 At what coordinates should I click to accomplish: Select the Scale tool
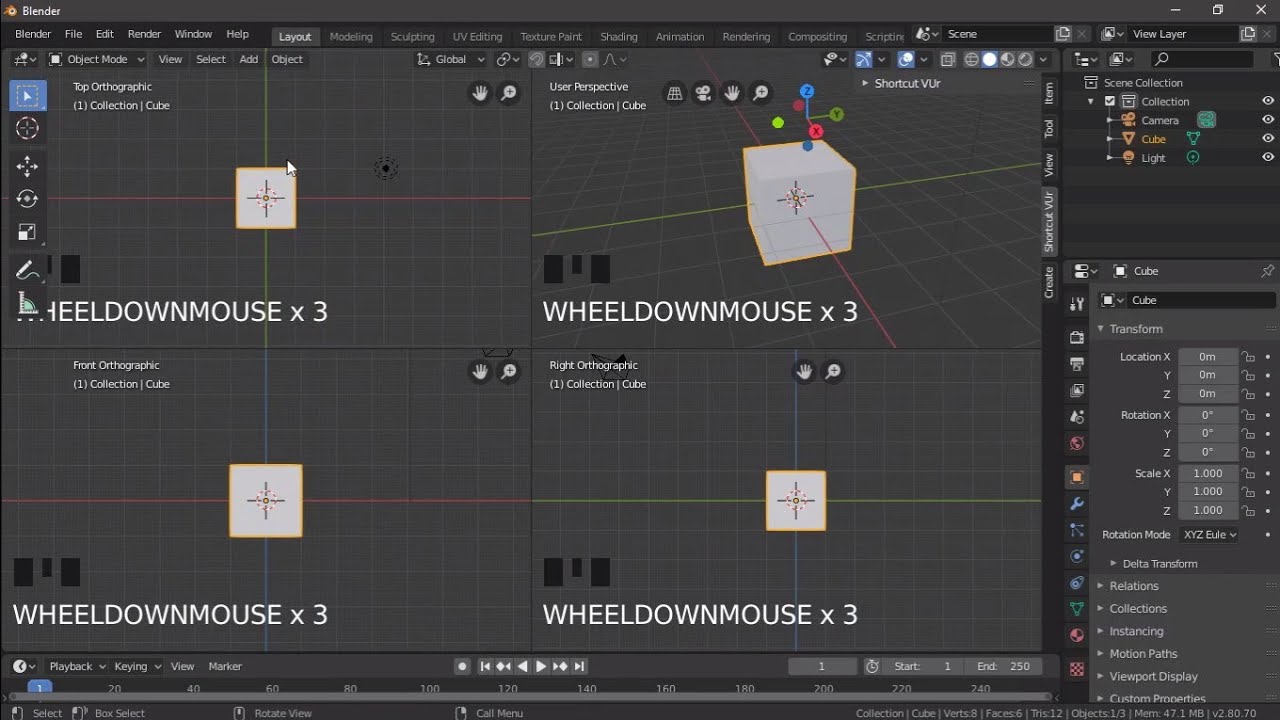[28, 232]
